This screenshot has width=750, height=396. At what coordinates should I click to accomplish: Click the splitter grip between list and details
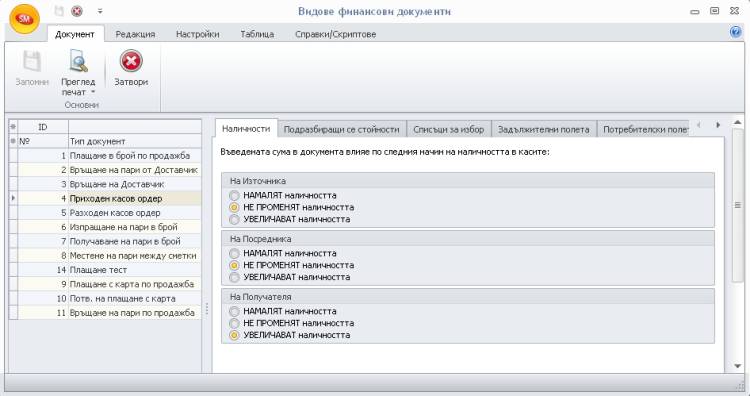pyautogui.click(x=207, y=308)
